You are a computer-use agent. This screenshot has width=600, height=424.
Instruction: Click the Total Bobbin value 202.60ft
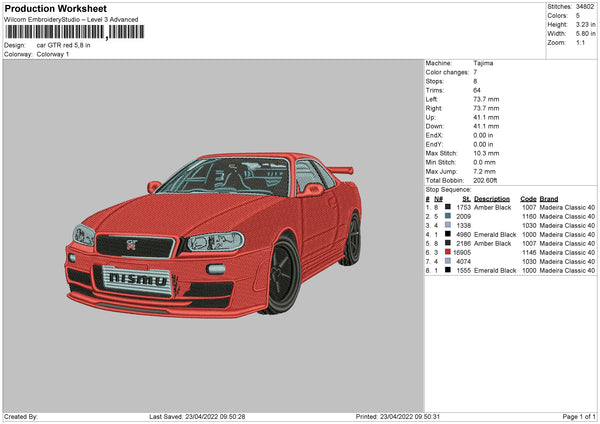[x=487, y=180]
